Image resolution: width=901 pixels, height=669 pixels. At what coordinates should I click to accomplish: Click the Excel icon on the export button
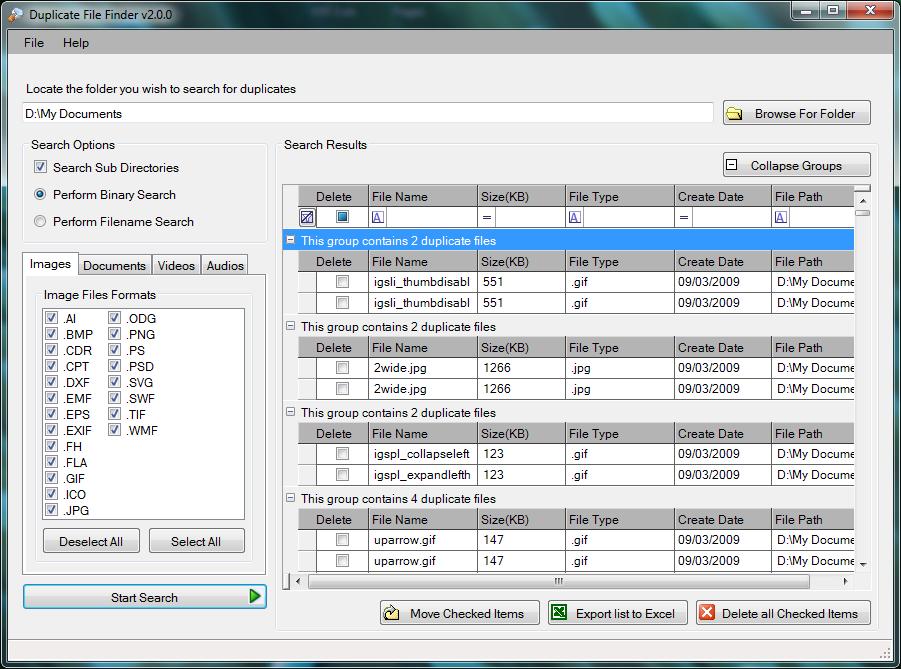(560, 613)
